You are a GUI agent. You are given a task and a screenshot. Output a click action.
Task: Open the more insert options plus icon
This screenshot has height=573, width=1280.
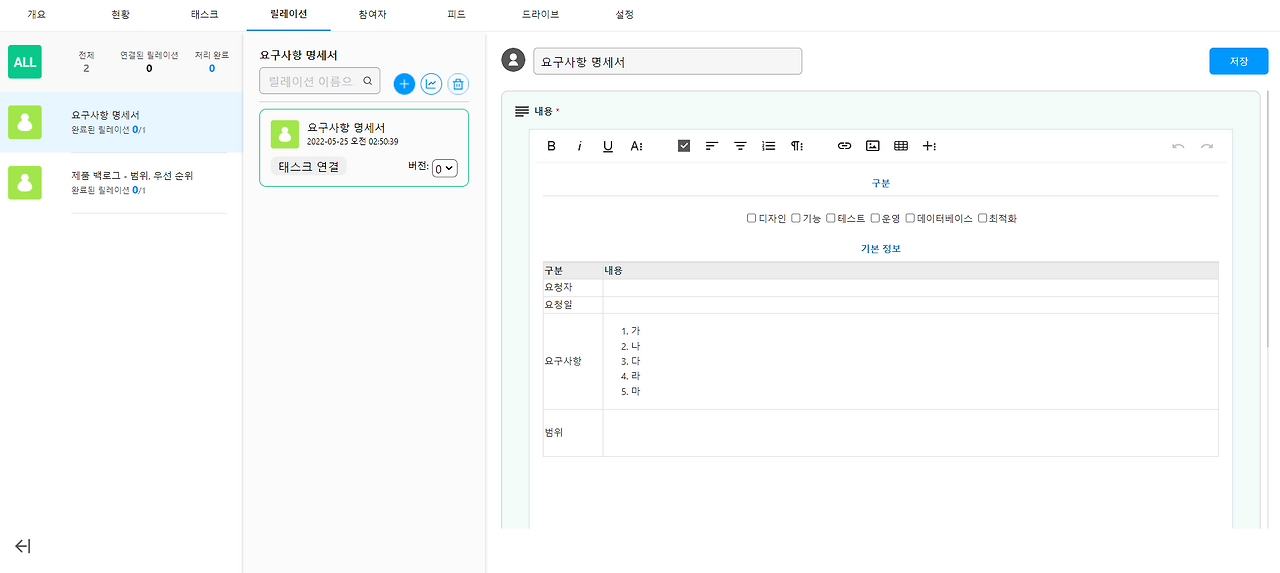pos(929,146)
